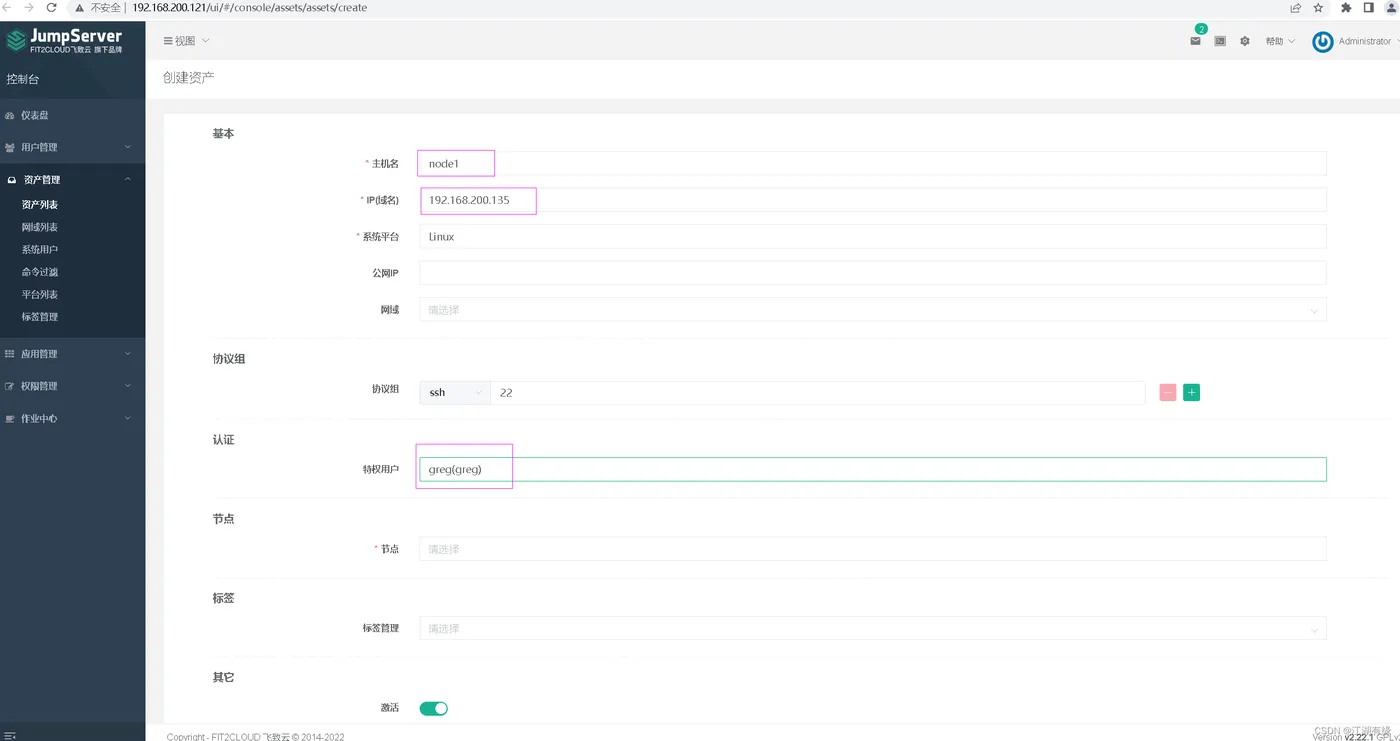
Task: Click the 公网IP input field
Action: (x=872, y=273)
